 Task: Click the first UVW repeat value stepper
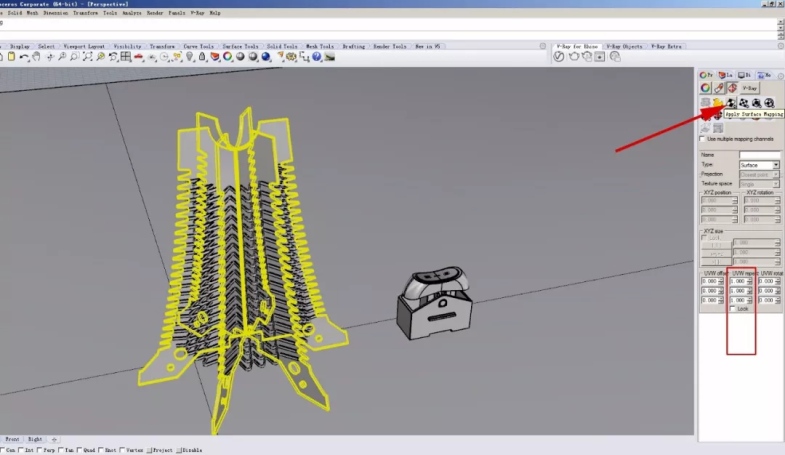[752, 281]
